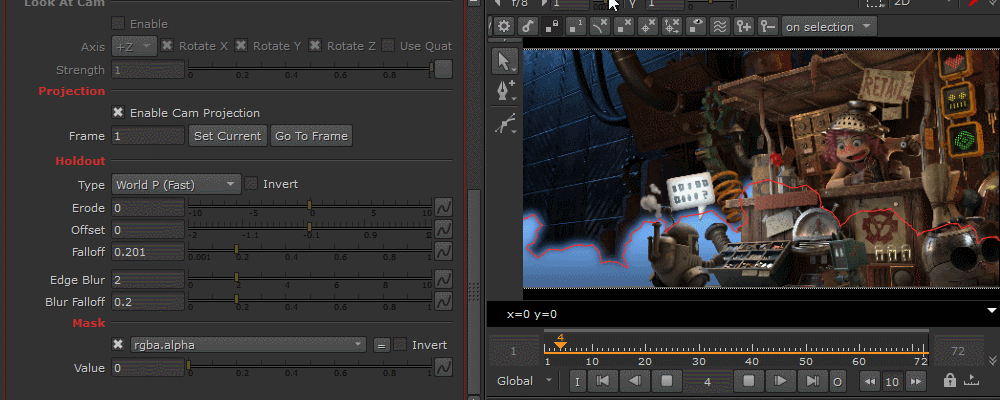The height and width of the screenshot is (400, 1000).
Task: Uncheck Enable Cam Projection
Action: (118, 112)
